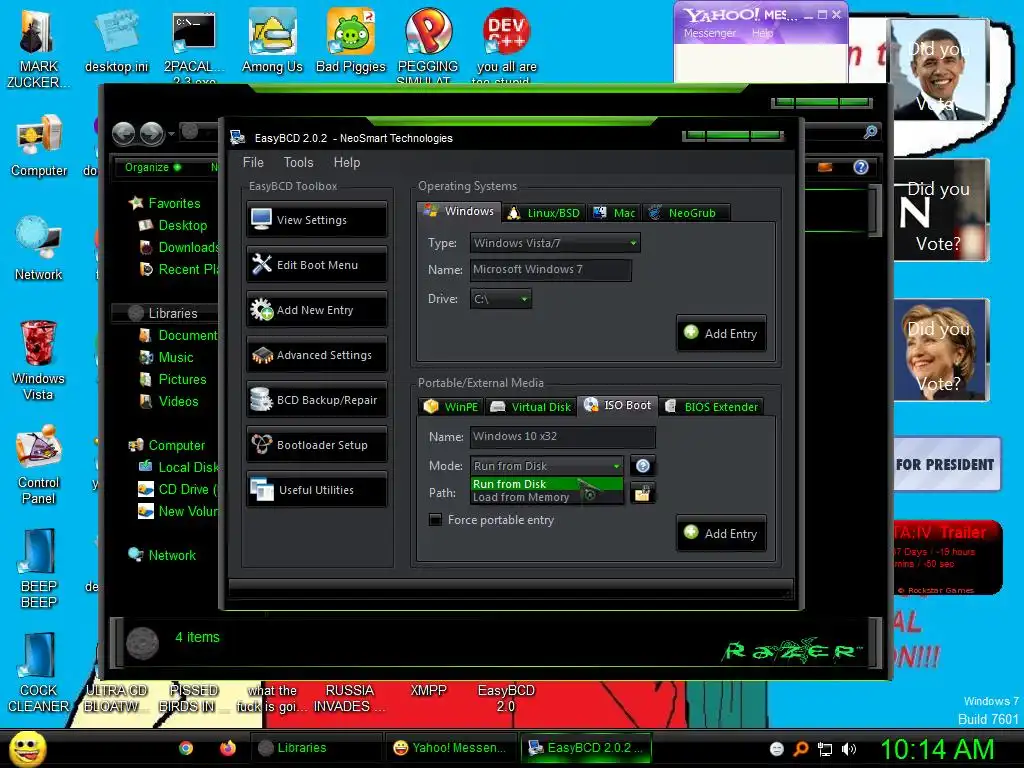Open the Advanced Settings section
This screenshot has width=1024, height=768.
click(x=317, y=355)
